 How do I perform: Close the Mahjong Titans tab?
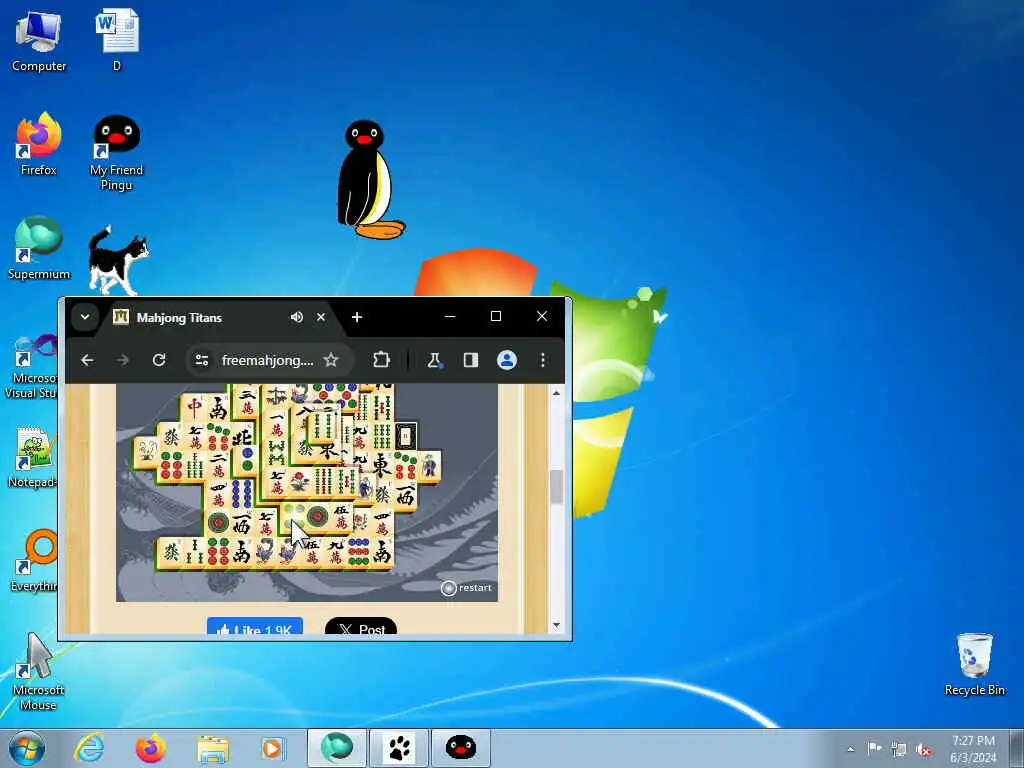click(321, 317)
